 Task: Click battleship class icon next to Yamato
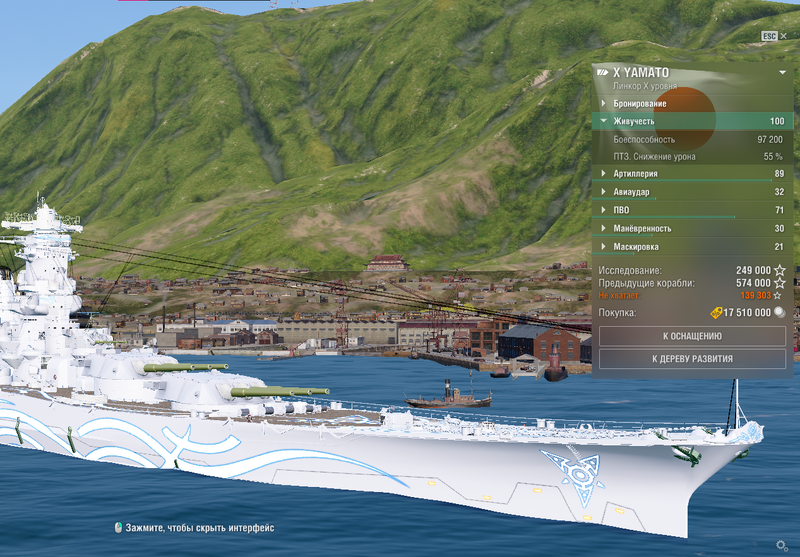point(603,72)
